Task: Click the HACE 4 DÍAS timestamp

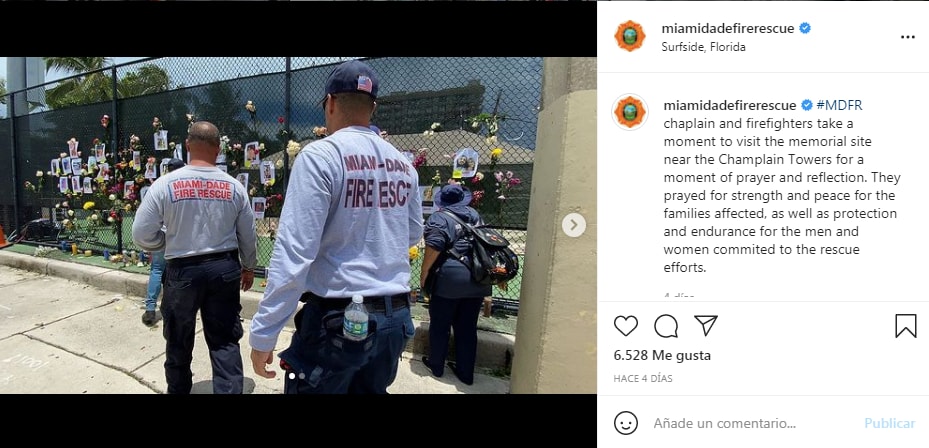Action: point(643,379)
